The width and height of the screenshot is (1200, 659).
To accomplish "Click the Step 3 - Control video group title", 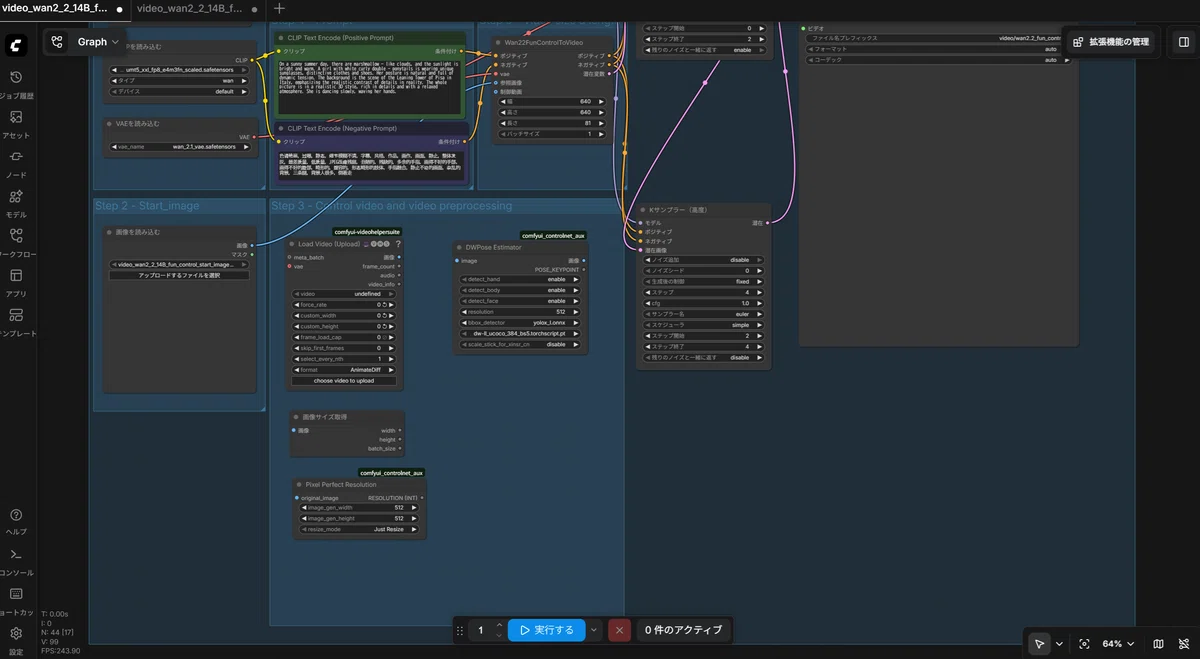I will (392, 206).
